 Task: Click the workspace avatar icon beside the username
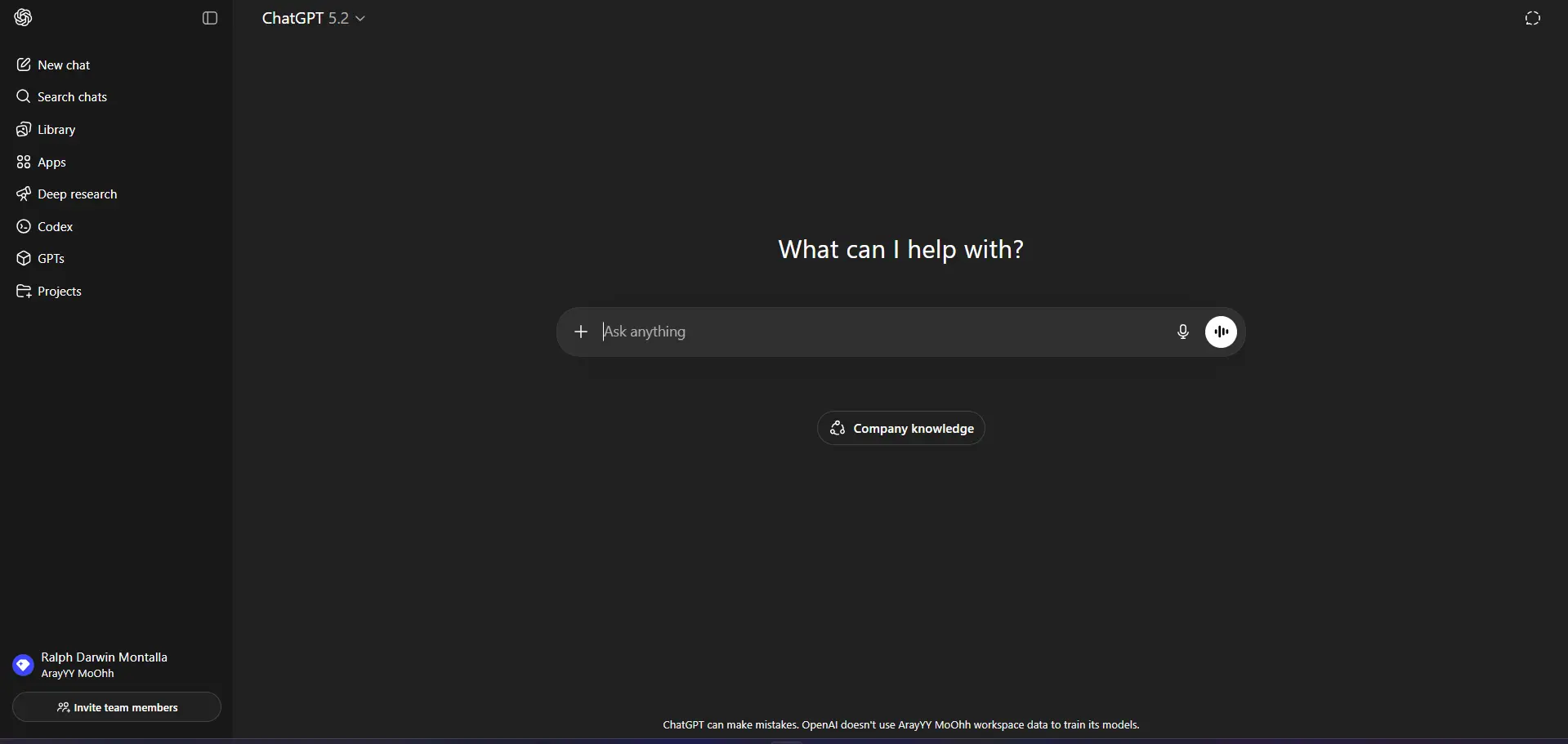pyautogui.click(x=23, y=665)
